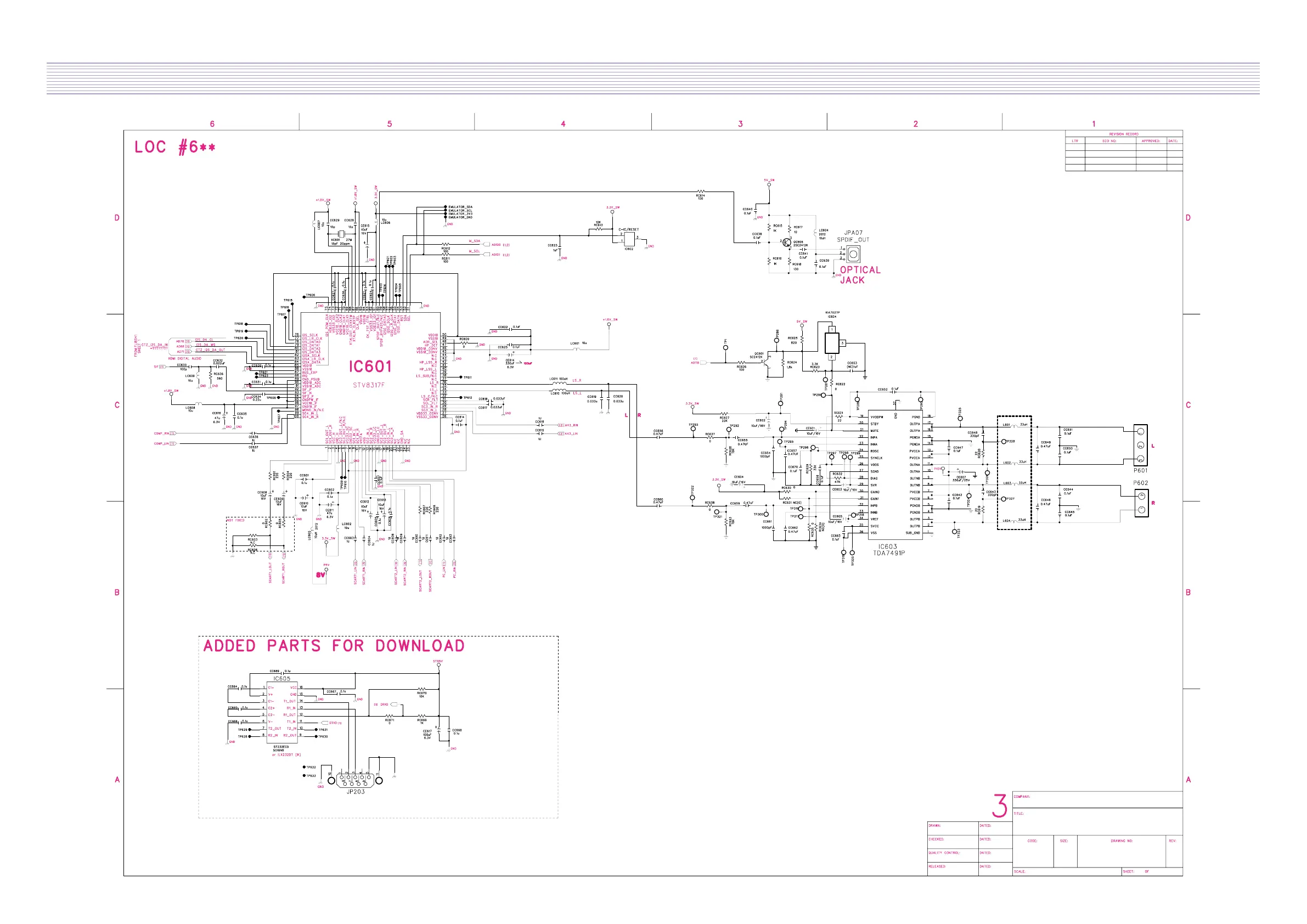Click the LOC #6** heading text
This screenshot has width=1307, height=924.
174,148
